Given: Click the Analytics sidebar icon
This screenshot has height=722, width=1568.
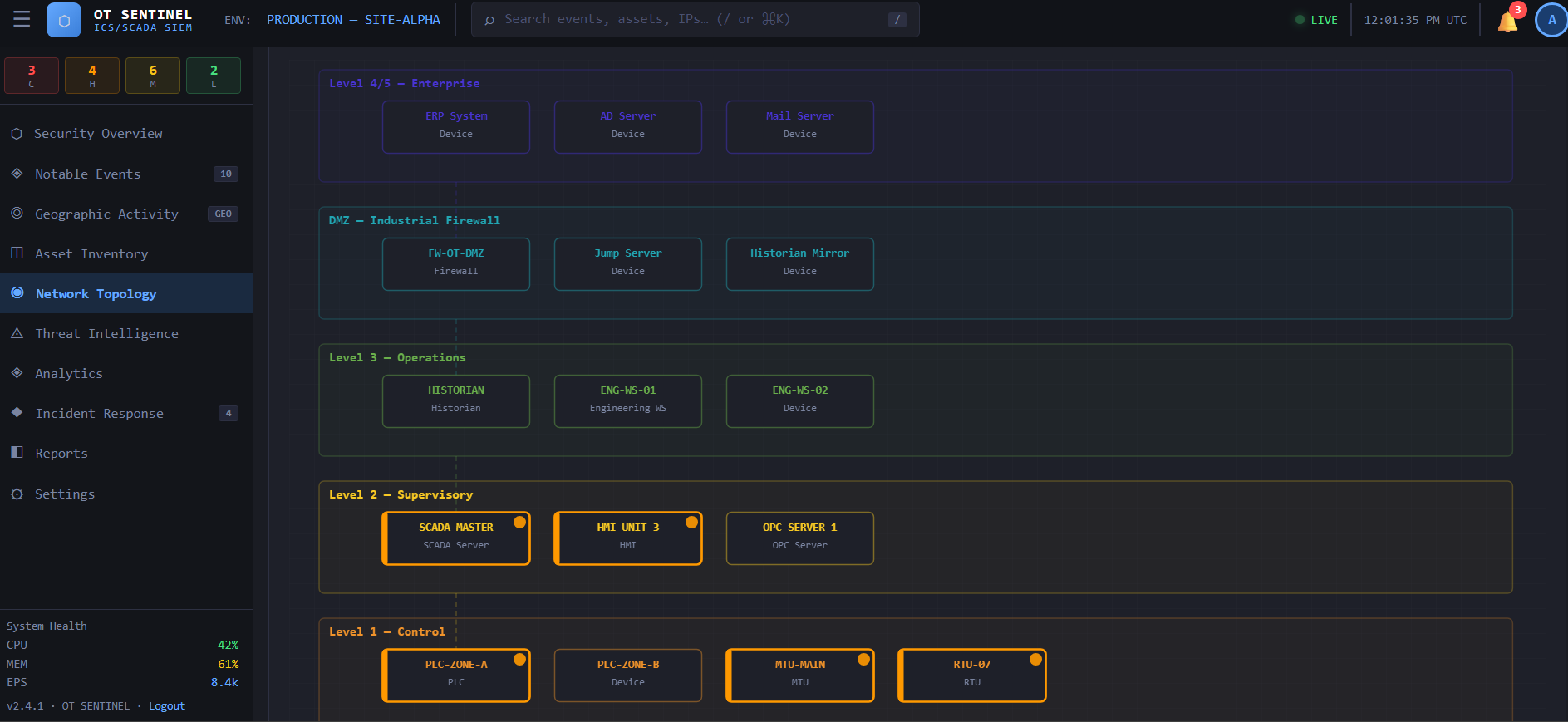Looking at the screenshot, I should [17, 373].
